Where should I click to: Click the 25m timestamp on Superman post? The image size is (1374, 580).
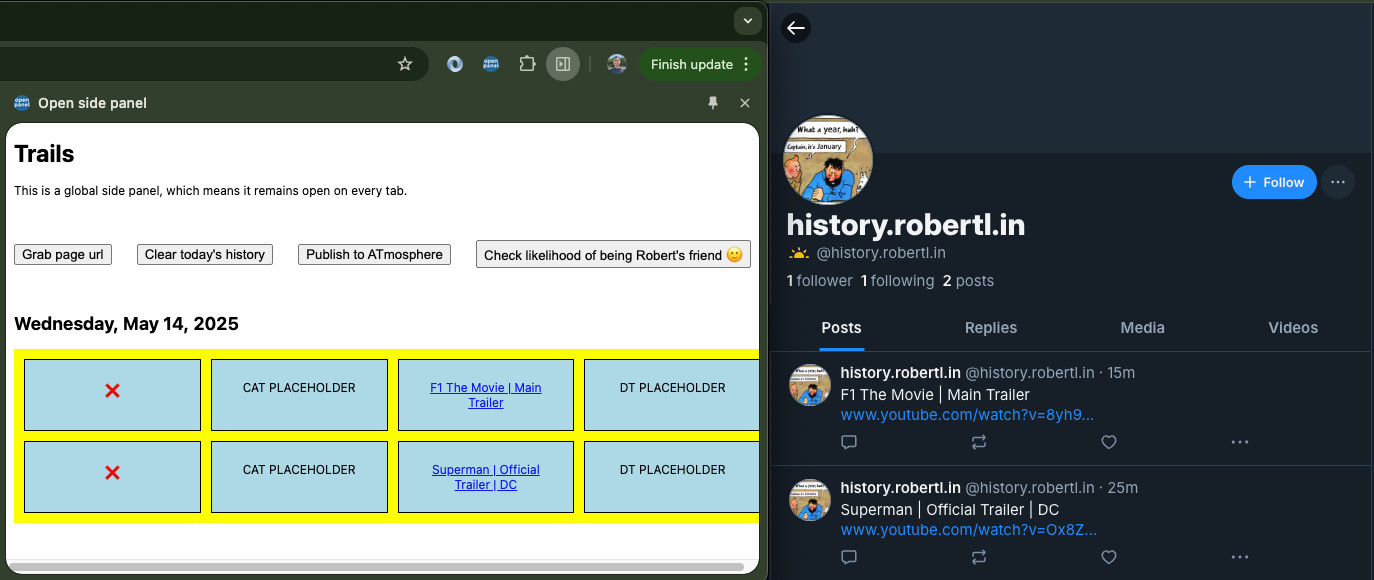tap(1123, 488)
